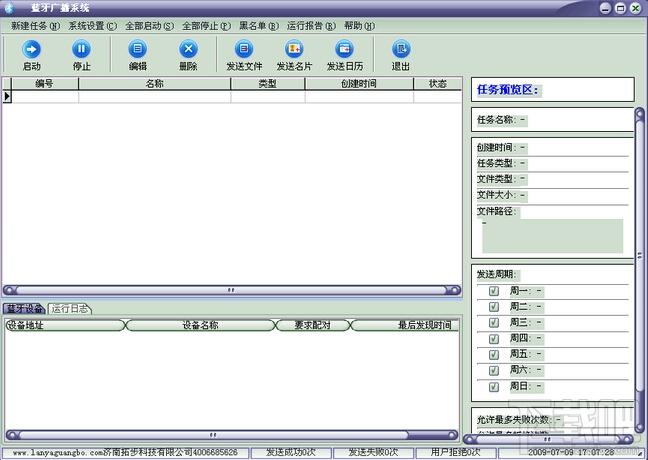The width and height of the screenshot is (648, 460).
Task: Click the 删除 (Delete) toolbar icon
Action: coord(188,49)
